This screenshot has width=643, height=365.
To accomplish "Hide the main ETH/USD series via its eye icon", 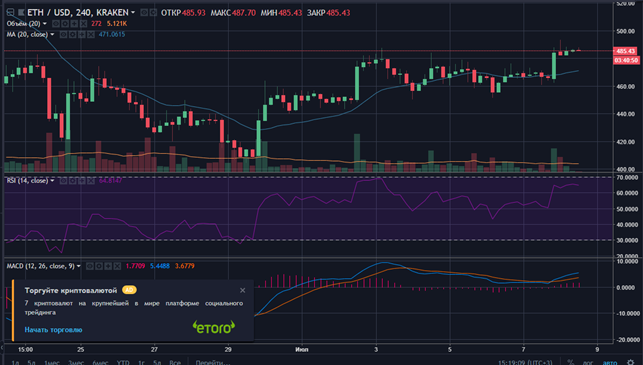I will 144,13.
